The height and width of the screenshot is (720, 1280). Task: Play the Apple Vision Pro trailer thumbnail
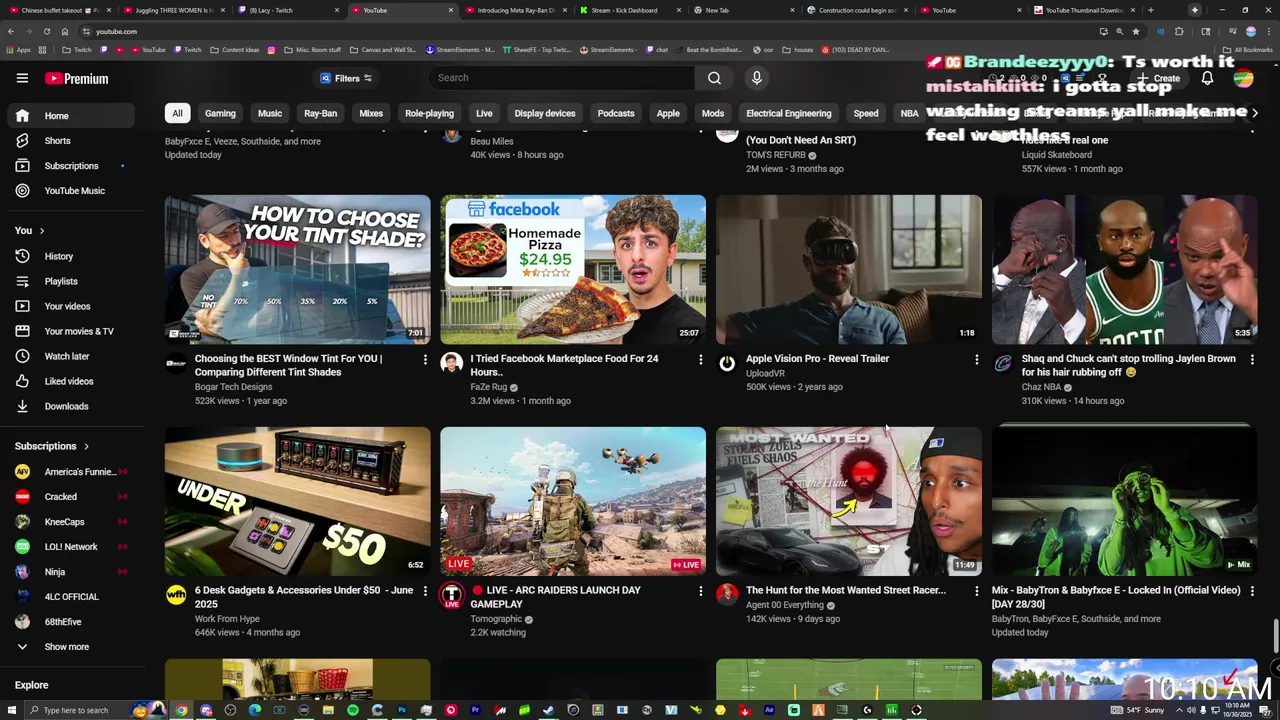[849, 269]
